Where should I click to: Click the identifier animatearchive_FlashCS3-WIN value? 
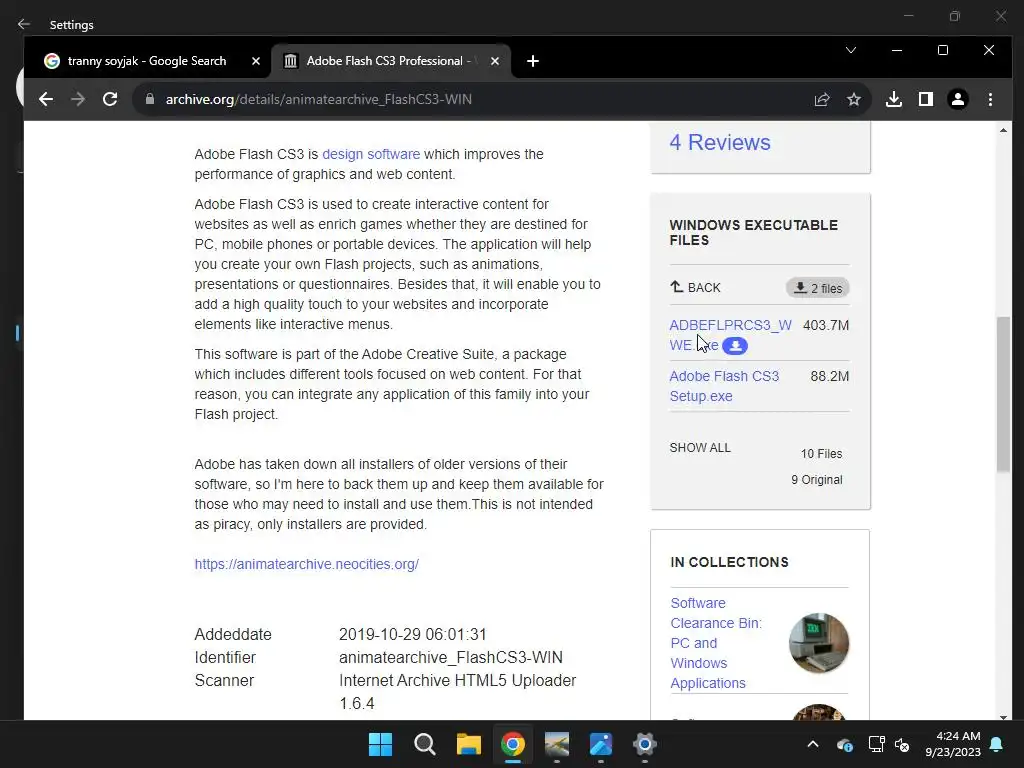451,657
